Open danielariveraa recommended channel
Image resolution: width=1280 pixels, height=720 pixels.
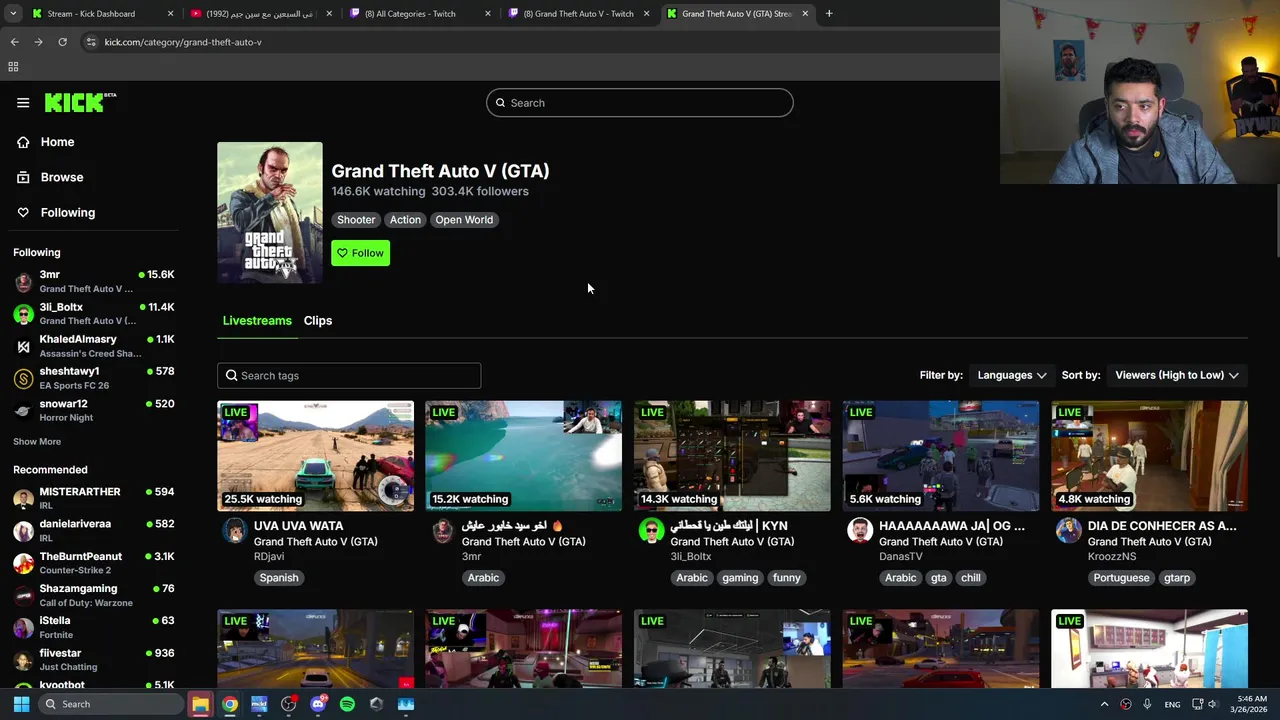94,530
